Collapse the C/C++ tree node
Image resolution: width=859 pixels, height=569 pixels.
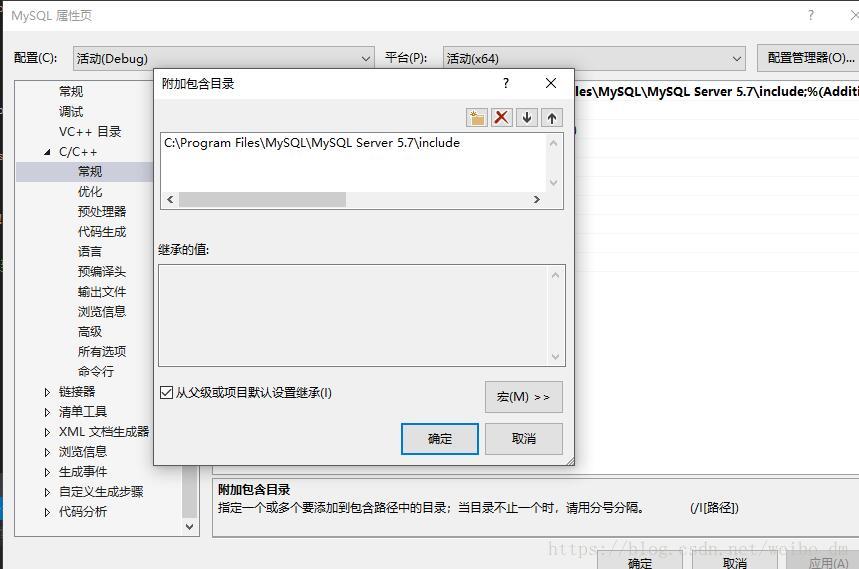[47, 152]
